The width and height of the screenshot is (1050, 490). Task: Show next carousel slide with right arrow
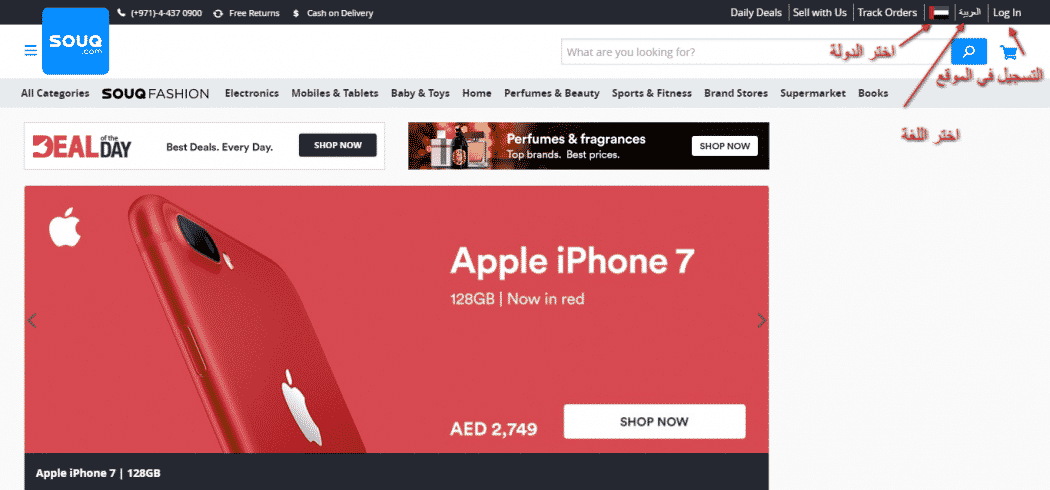tap(761, 321)
